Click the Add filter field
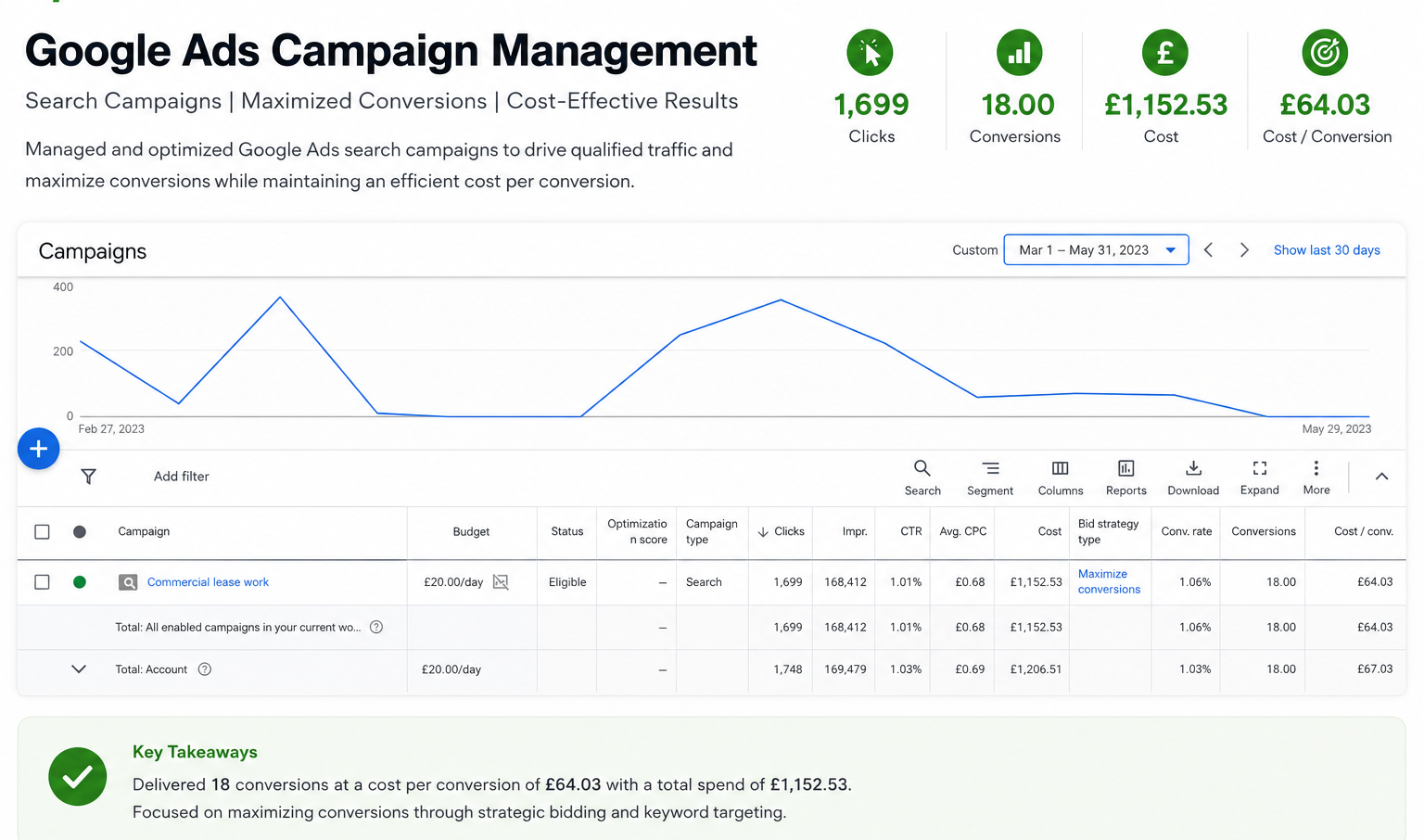The width and height of the screenshot is (1424, 840). point(182,477)
